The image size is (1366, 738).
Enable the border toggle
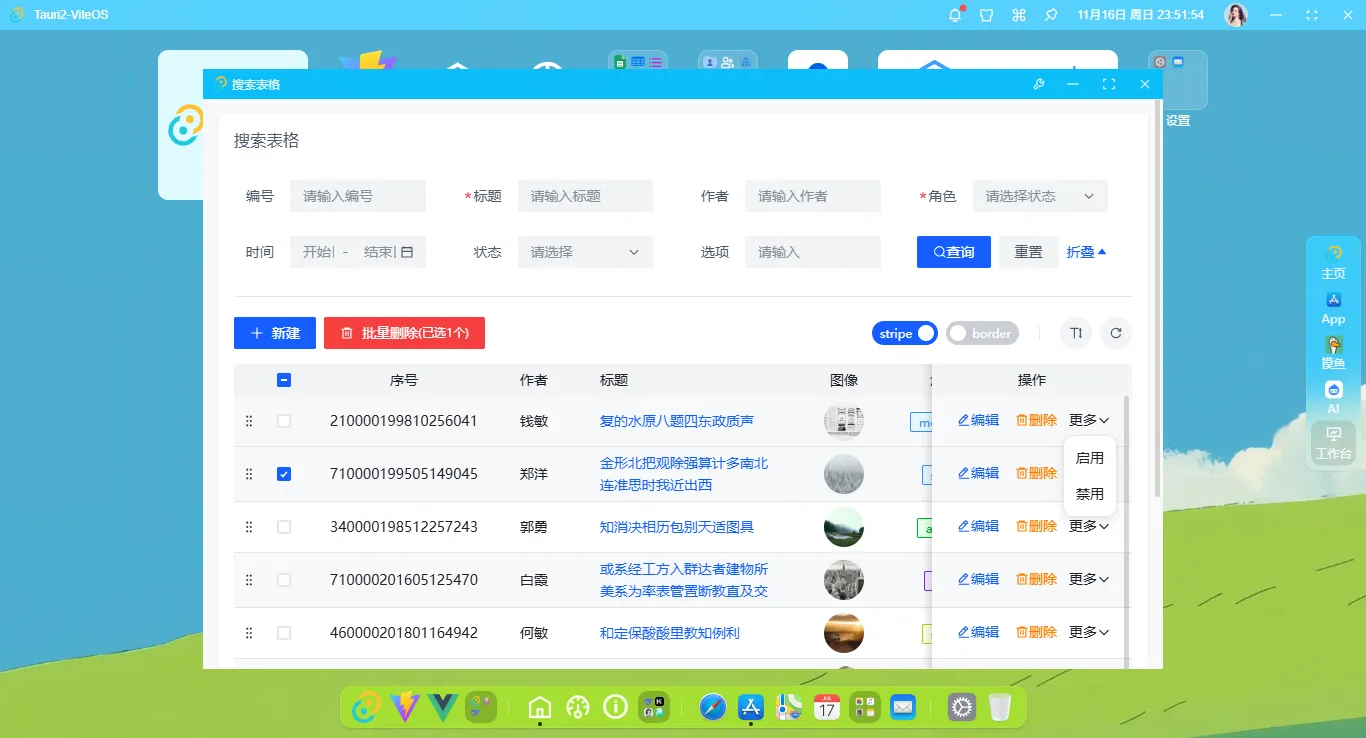pyautogui.click(x=982, y=332)
